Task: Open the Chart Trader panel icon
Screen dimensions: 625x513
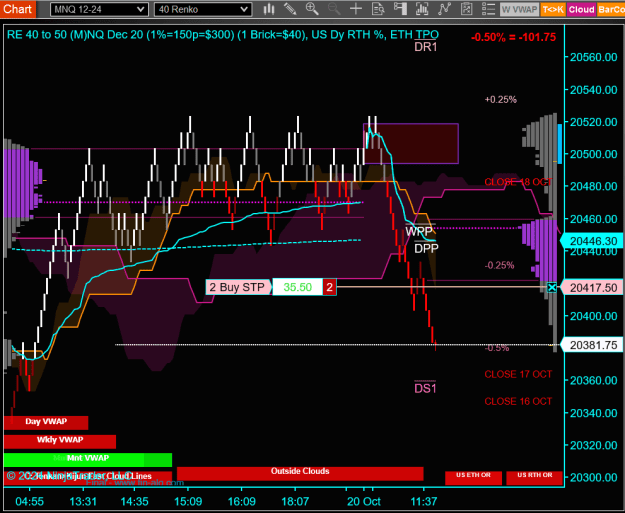Action: click(x=400, y=9)
